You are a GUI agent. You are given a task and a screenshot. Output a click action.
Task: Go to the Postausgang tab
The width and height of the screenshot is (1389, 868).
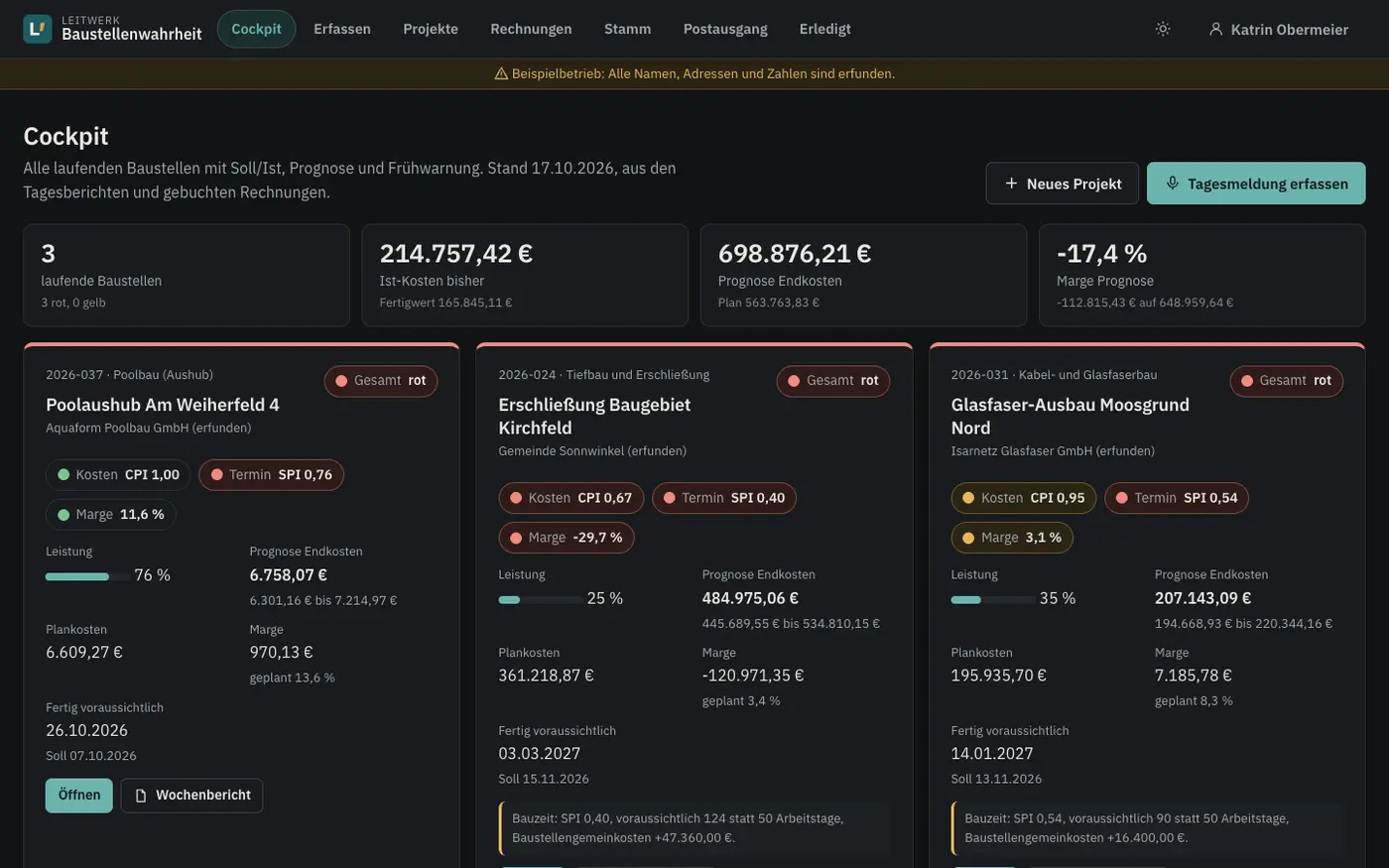[x=725, y=29]
